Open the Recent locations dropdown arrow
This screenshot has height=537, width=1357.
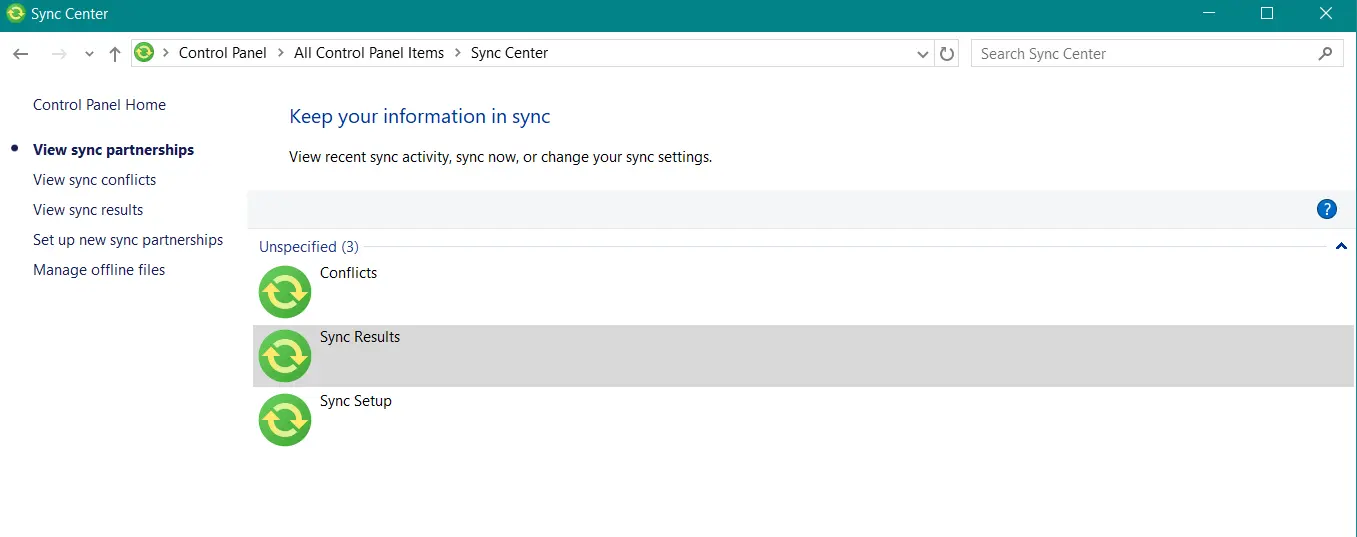coord(89,54)
